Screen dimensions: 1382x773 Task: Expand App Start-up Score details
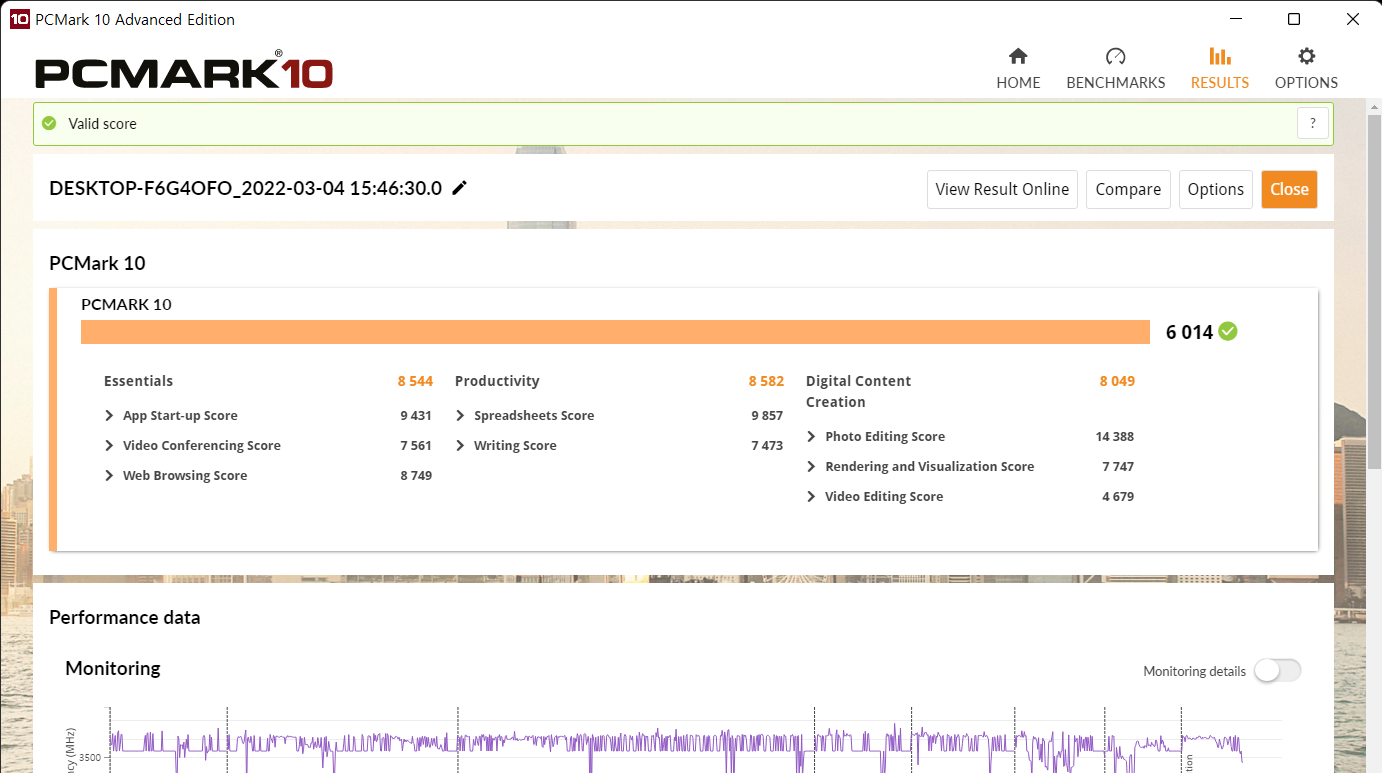[109, 416]
